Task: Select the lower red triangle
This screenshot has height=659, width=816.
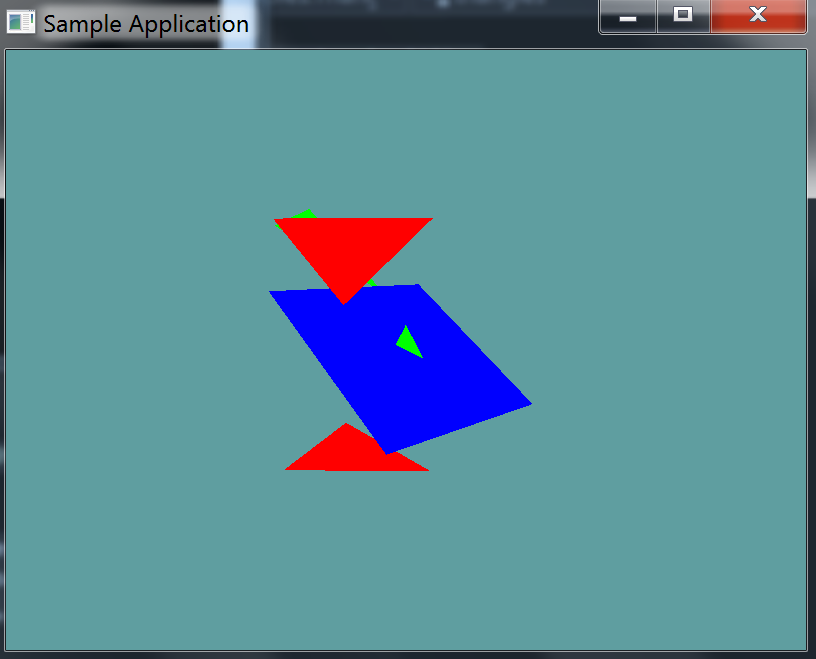Action: 350,455
